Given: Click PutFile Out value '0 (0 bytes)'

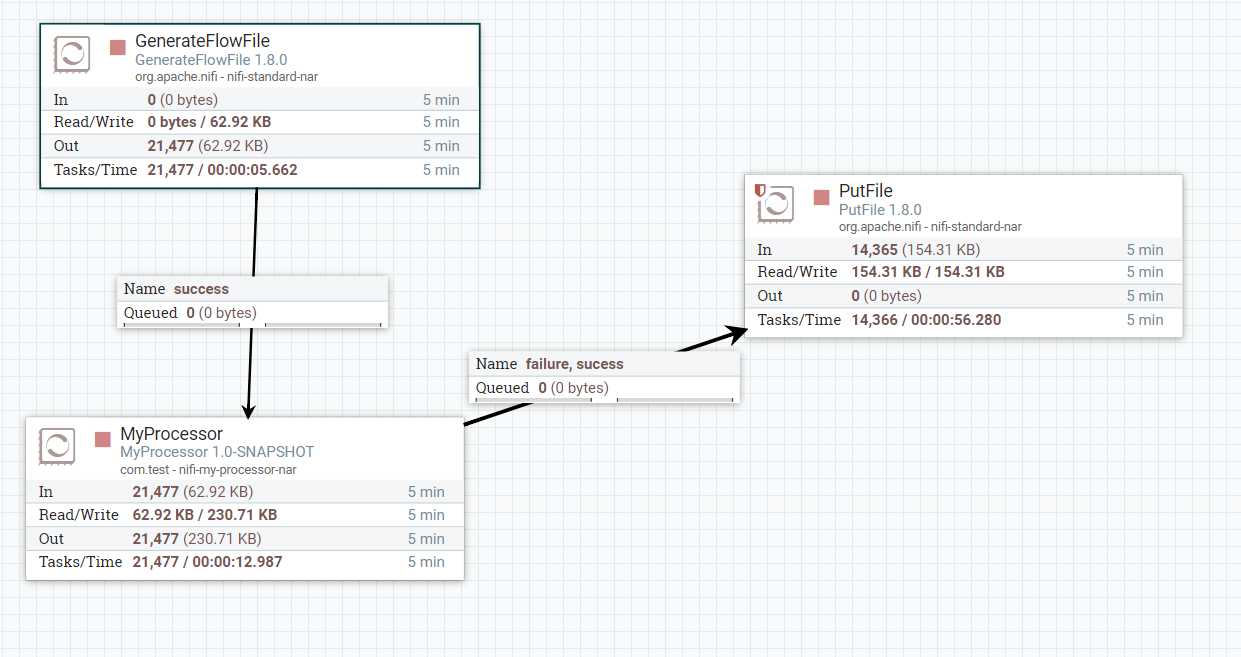Looking at the screenshot, I should (x=886, y=296).
